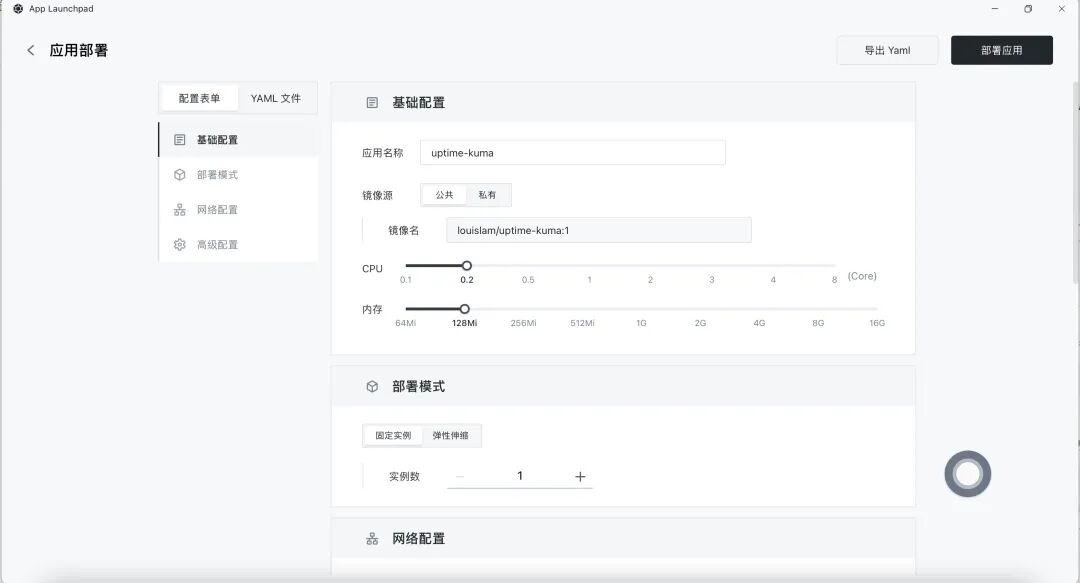Click the 4G memory label
Screen dimensions: 1080x583
(x=759, y=323)
